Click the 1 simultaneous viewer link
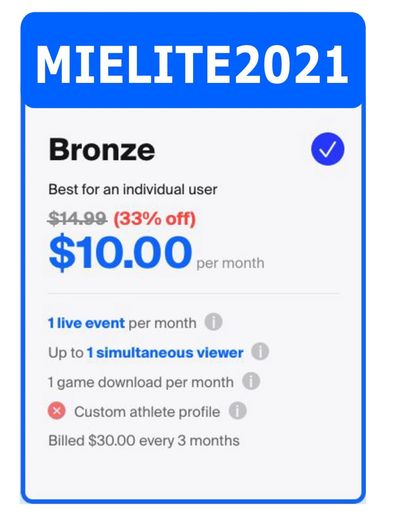The height and width of the screenshot is (518, 400). tap(165, 353)
